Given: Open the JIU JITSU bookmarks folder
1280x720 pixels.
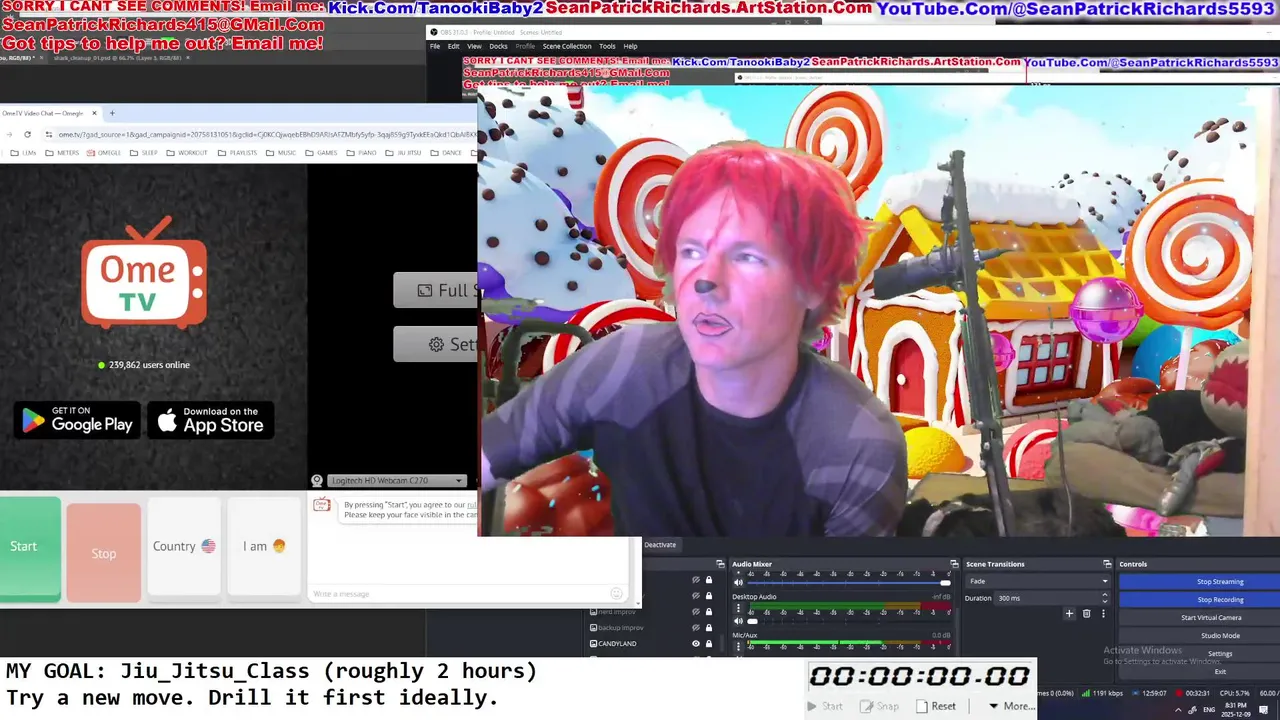Looking at the screenshot, I should click(x=403, y=153).
